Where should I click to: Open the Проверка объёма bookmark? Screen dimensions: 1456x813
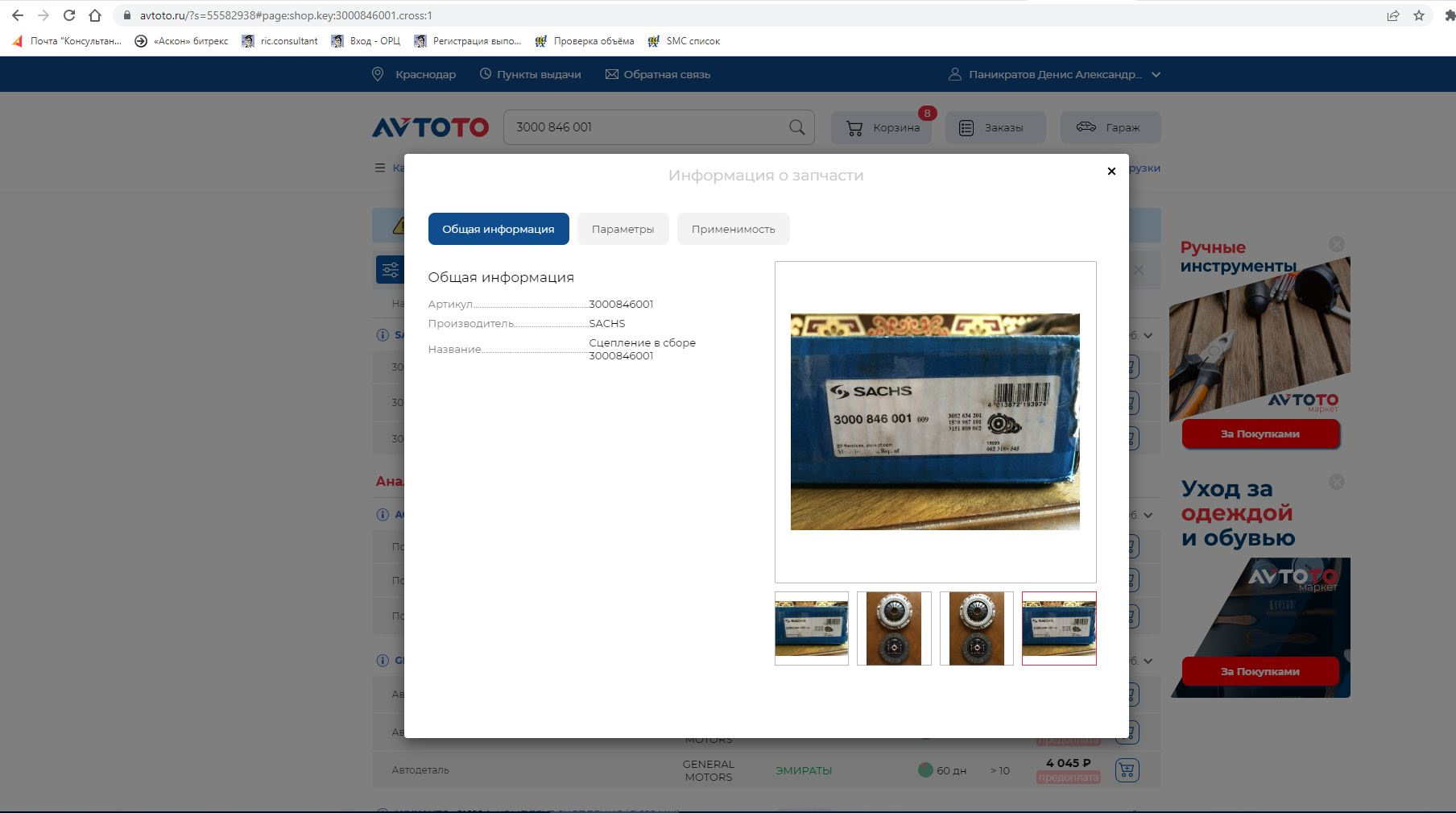(584, 41)
